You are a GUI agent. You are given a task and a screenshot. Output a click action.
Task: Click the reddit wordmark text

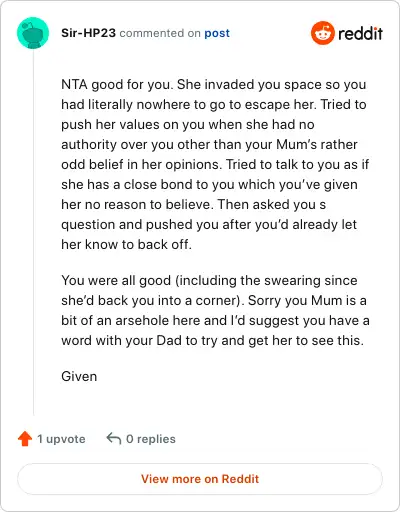(360, 33)
